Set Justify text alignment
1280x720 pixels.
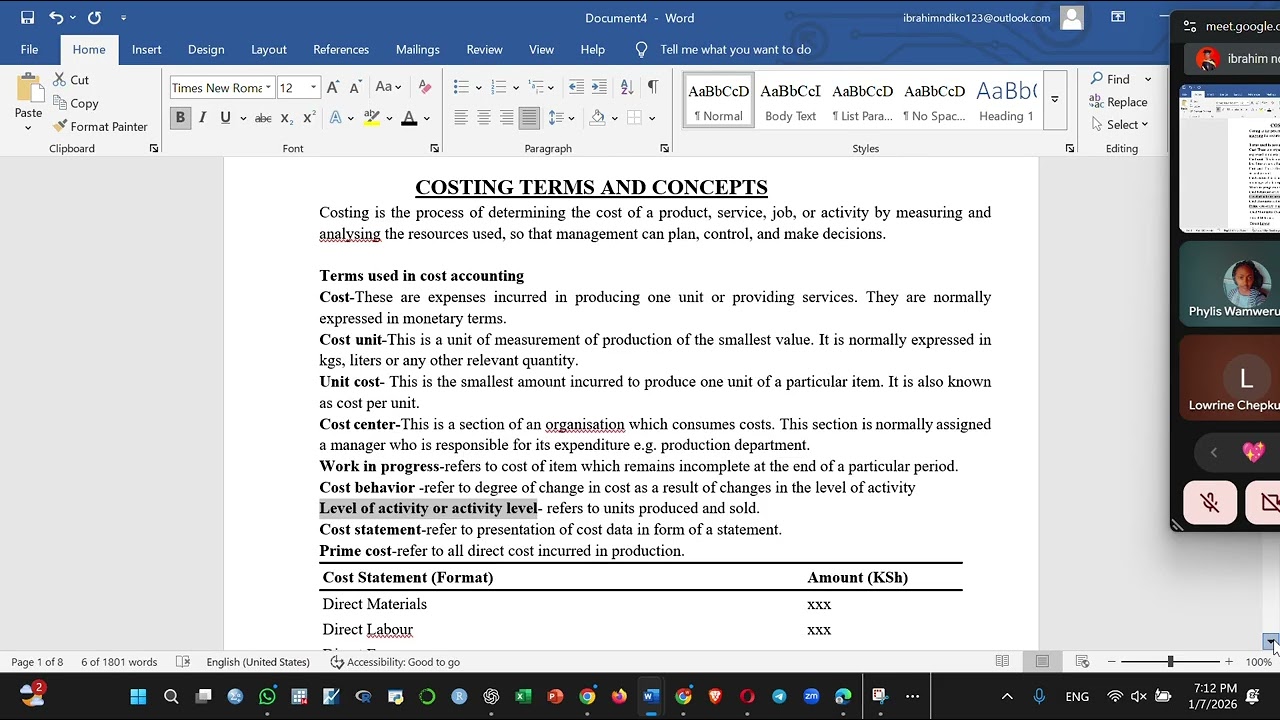[529, 118]
